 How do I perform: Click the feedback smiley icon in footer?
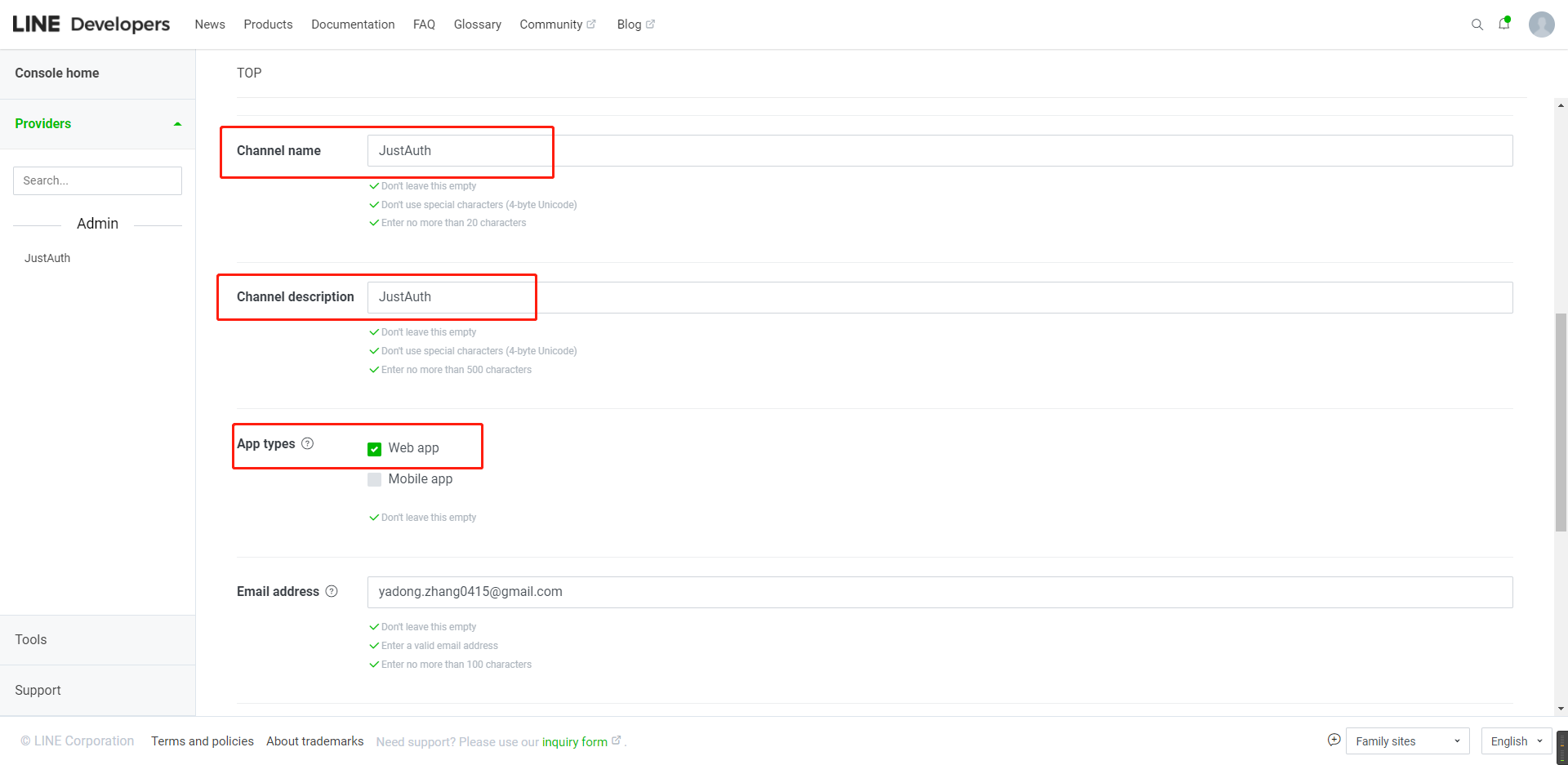[1334, 740]
